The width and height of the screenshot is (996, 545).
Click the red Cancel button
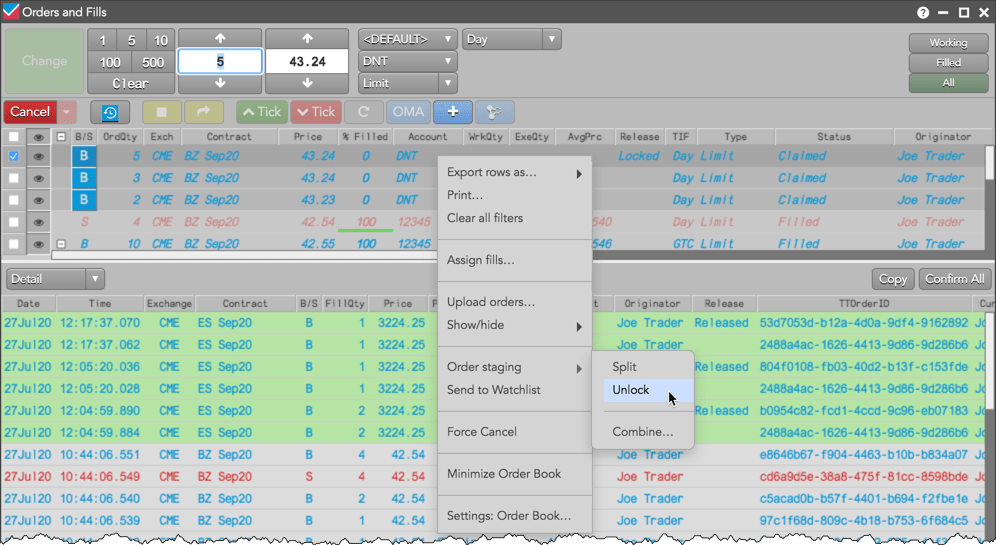(30, 112)
